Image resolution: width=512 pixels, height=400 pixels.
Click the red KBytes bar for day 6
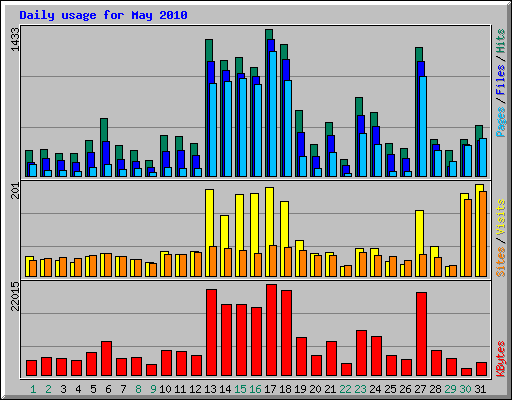tap(106, 359)
